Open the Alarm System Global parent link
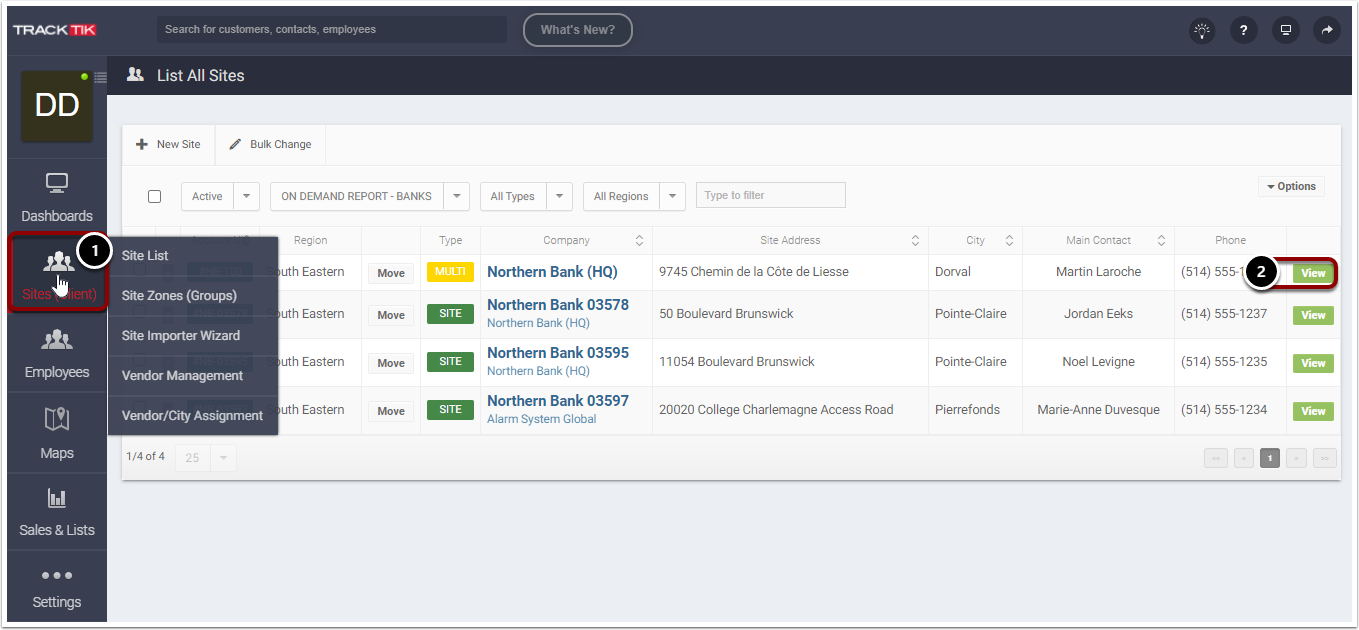 click(541, 419)
